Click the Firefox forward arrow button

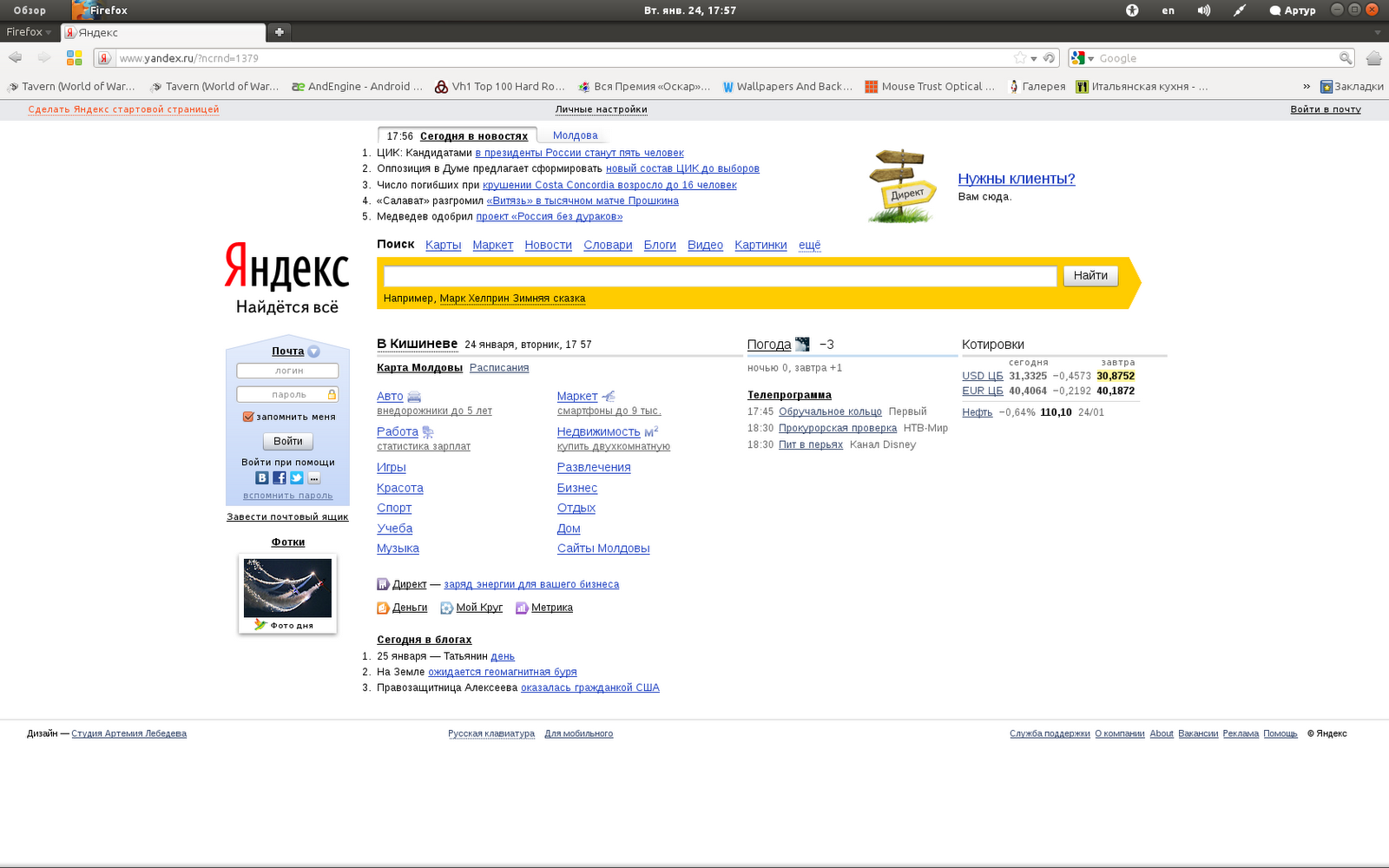[x=44, y=57]
